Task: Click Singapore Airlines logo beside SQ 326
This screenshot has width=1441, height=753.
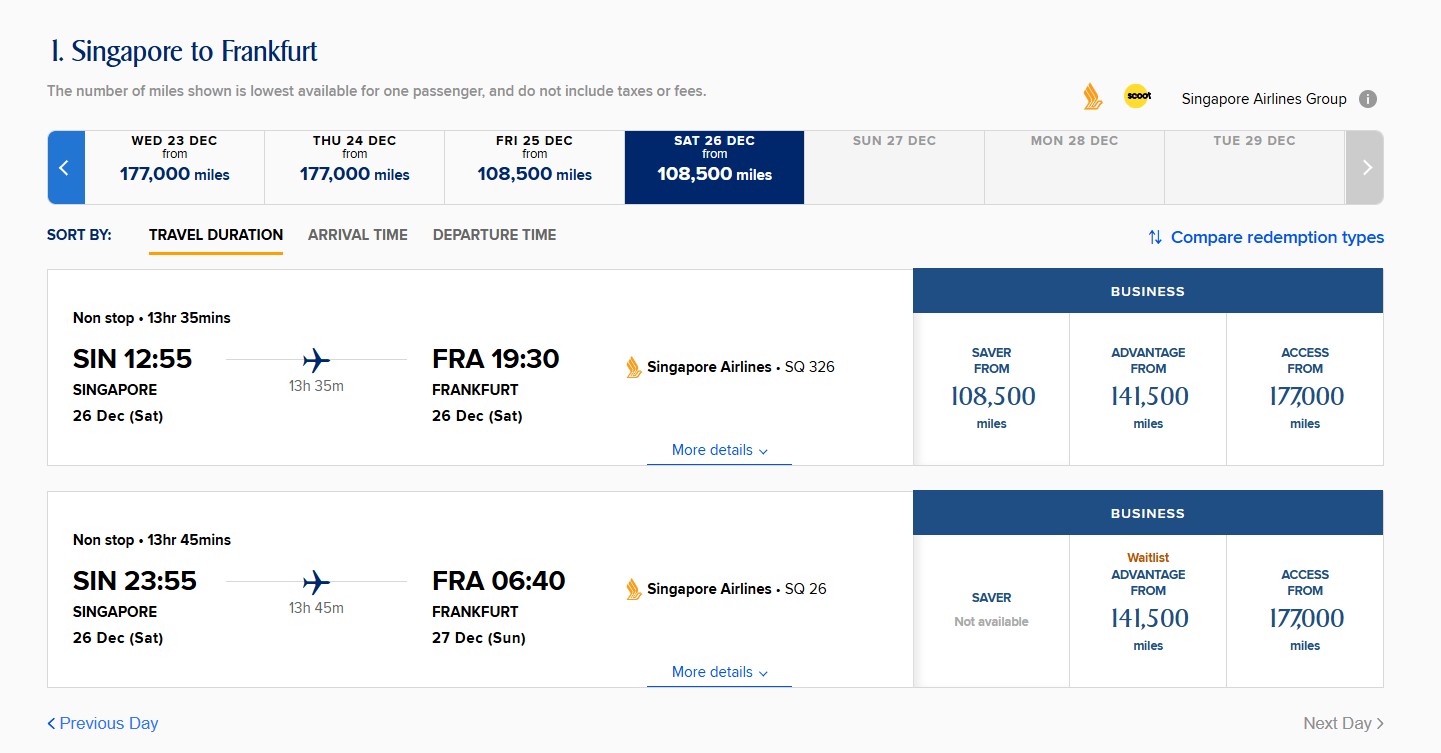Action: point(633,367)
